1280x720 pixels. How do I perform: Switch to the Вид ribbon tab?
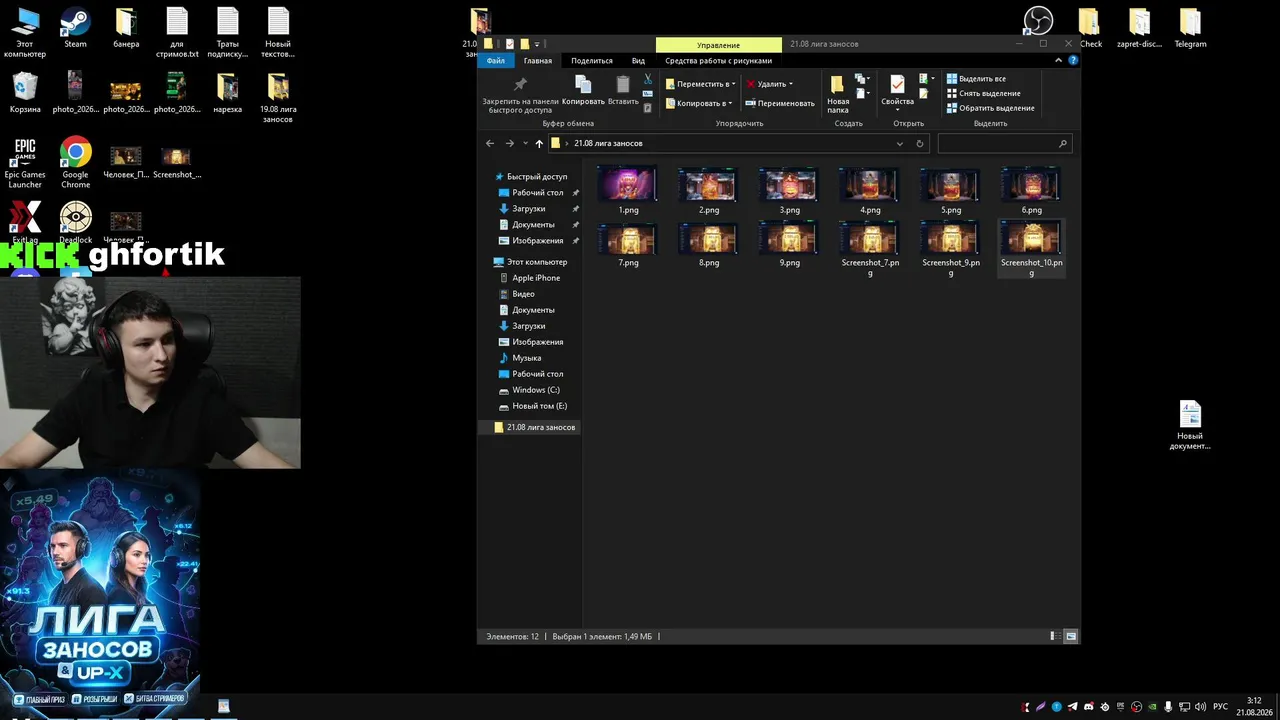click(638, 61)
